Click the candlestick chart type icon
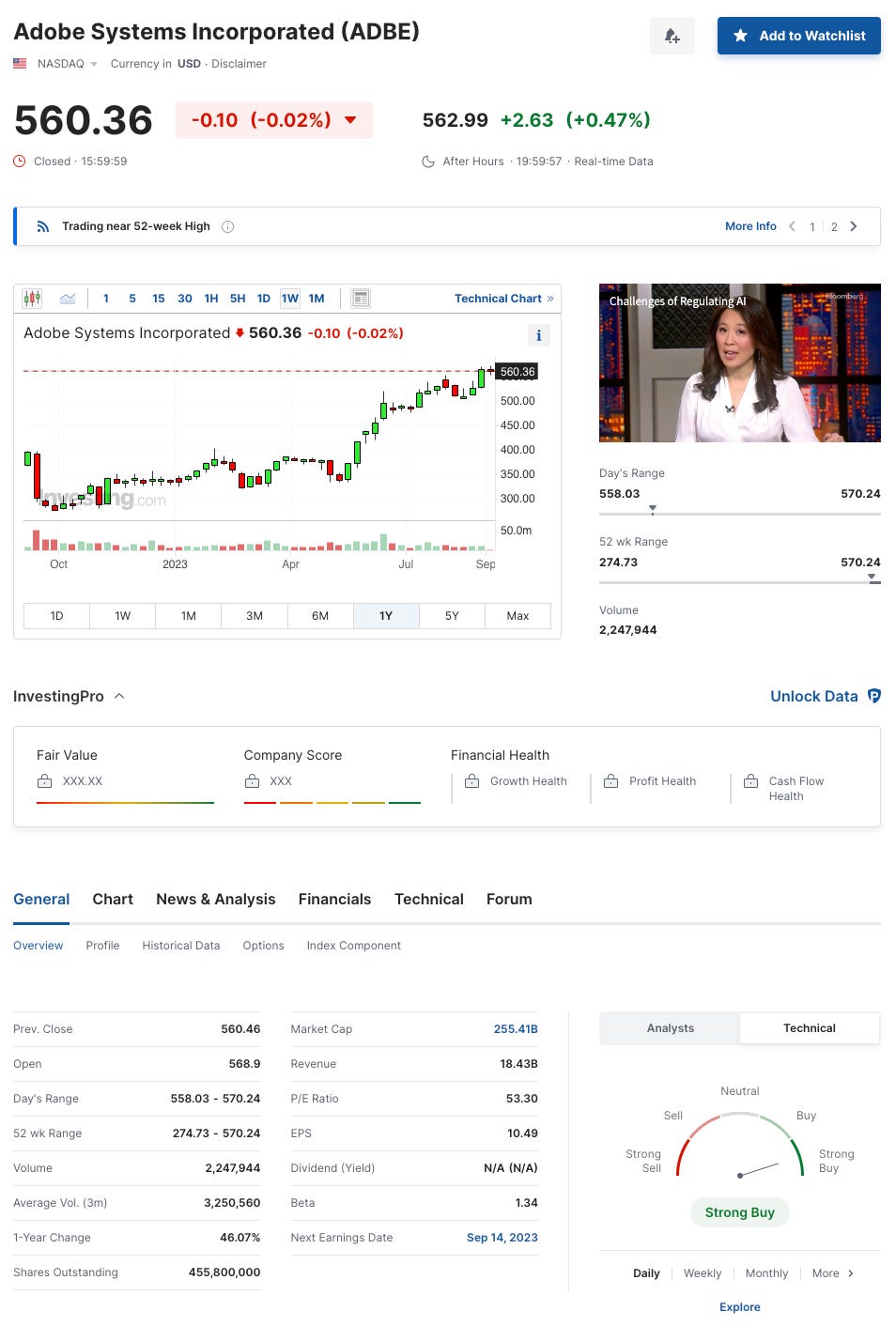896x1326 pixels. coord(32,299)
